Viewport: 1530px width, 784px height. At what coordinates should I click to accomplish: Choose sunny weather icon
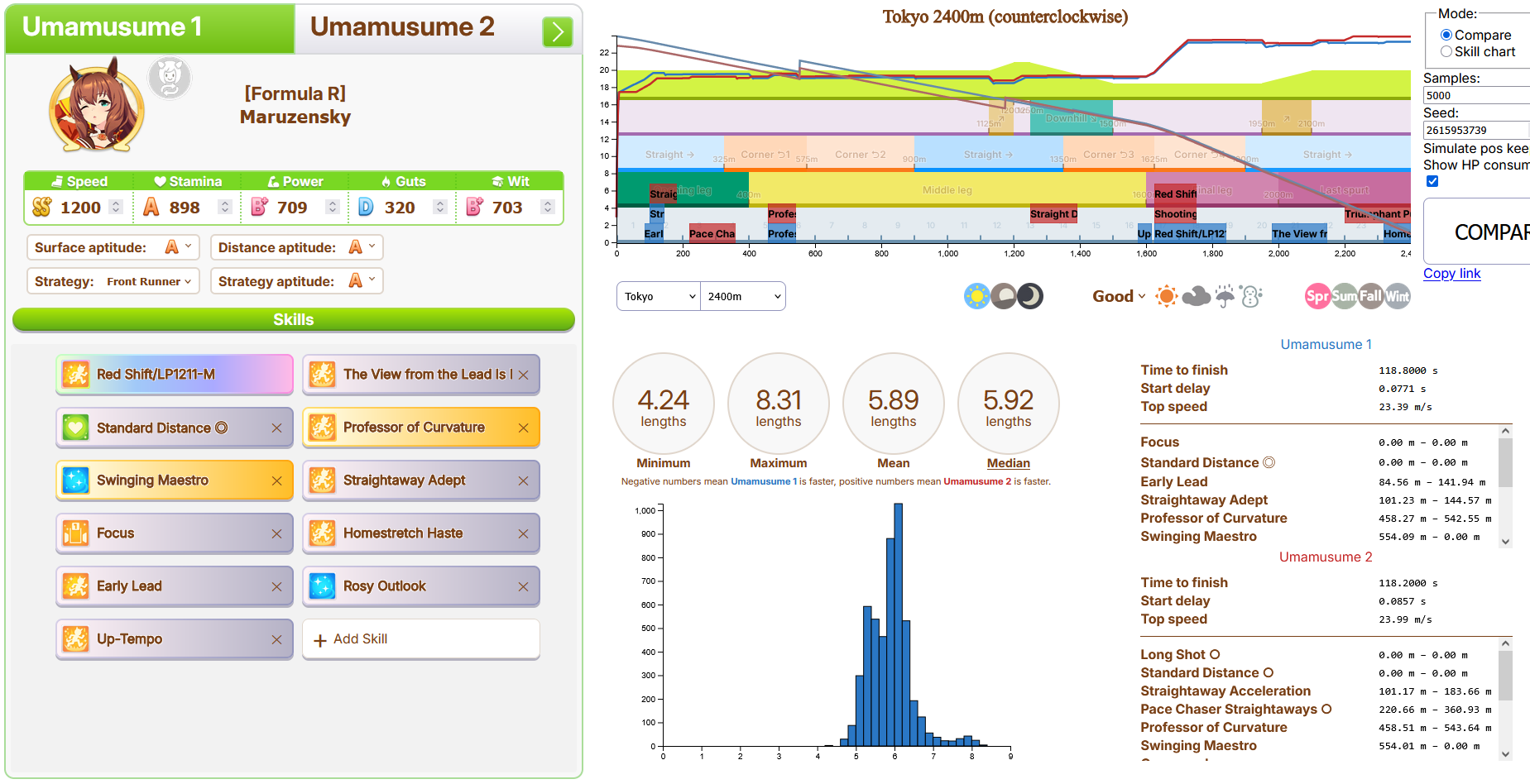(x=1167, y=296)
